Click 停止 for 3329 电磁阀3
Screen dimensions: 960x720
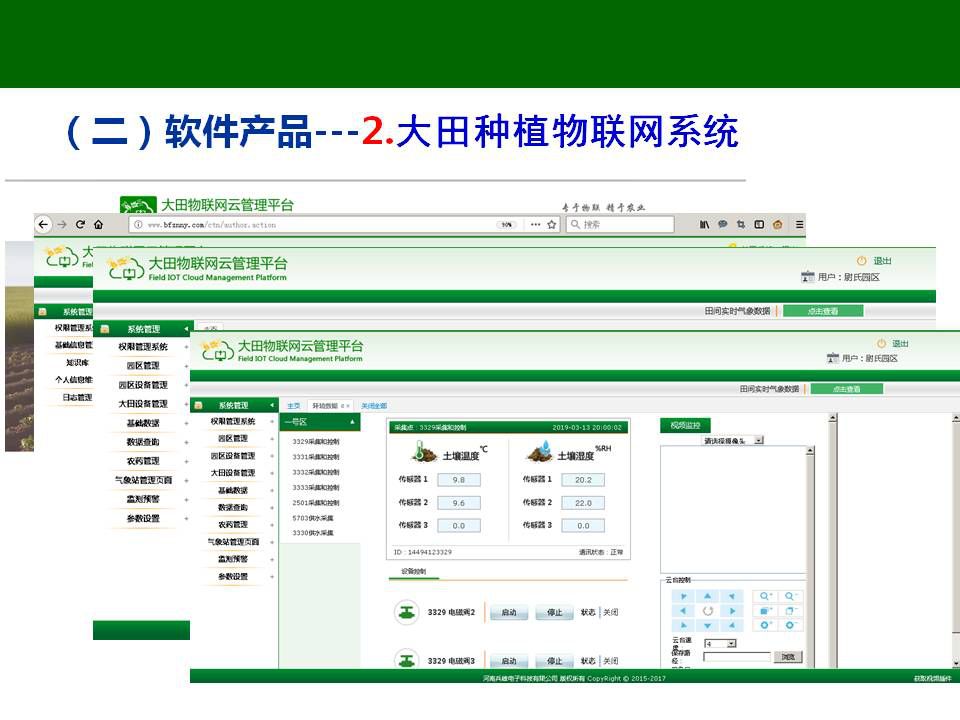555,661
